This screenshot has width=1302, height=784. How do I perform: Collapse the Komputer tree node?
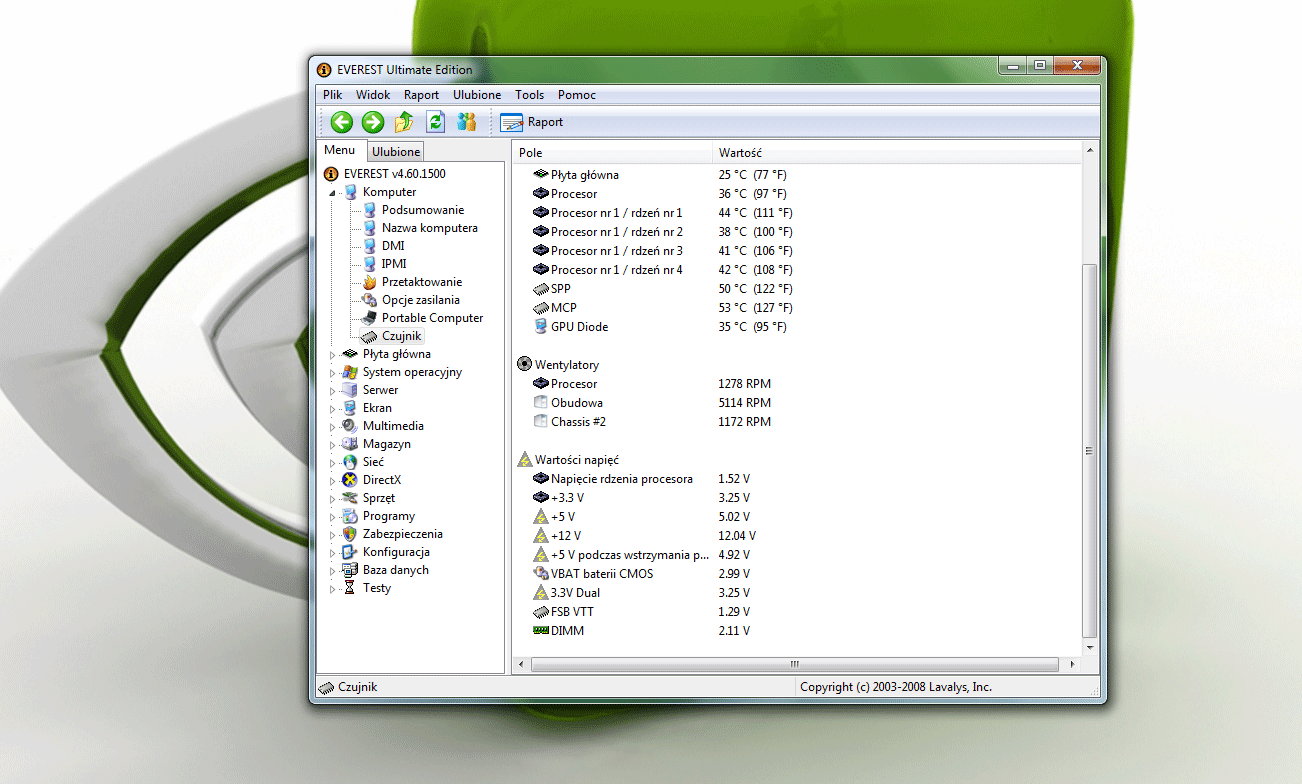point(333,192)
